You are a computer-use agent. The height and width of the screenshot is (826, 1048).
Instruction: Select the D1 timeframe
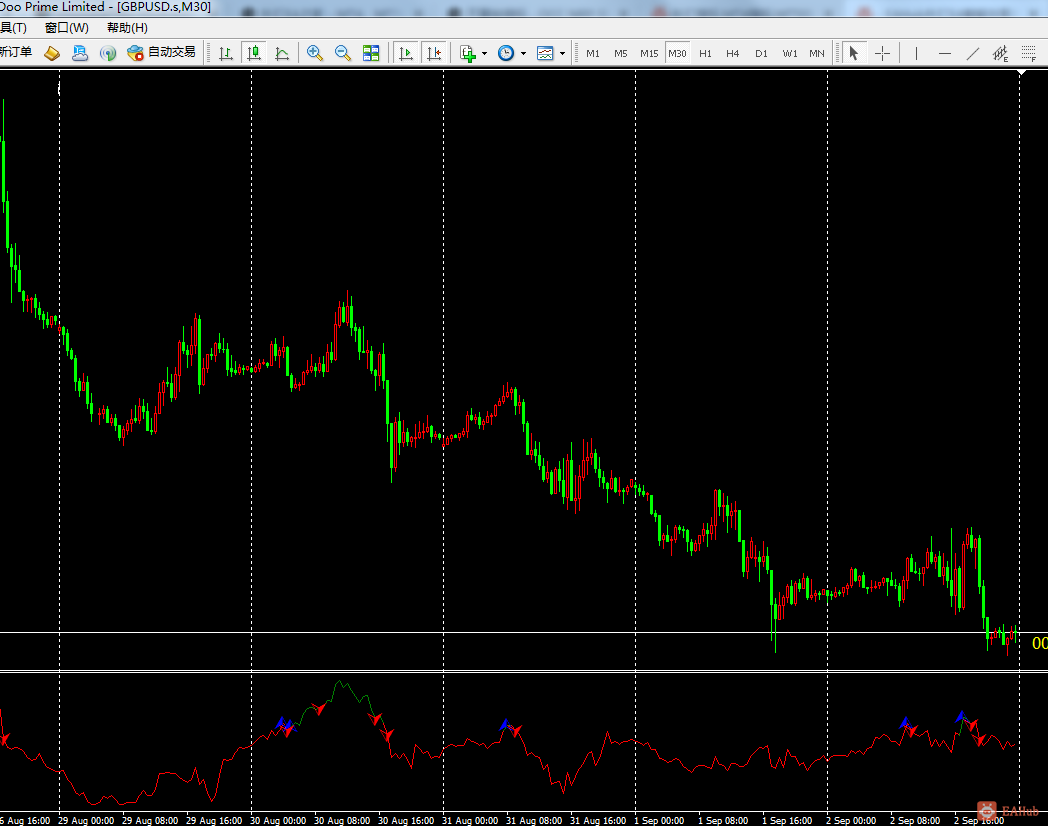(761, 53)
